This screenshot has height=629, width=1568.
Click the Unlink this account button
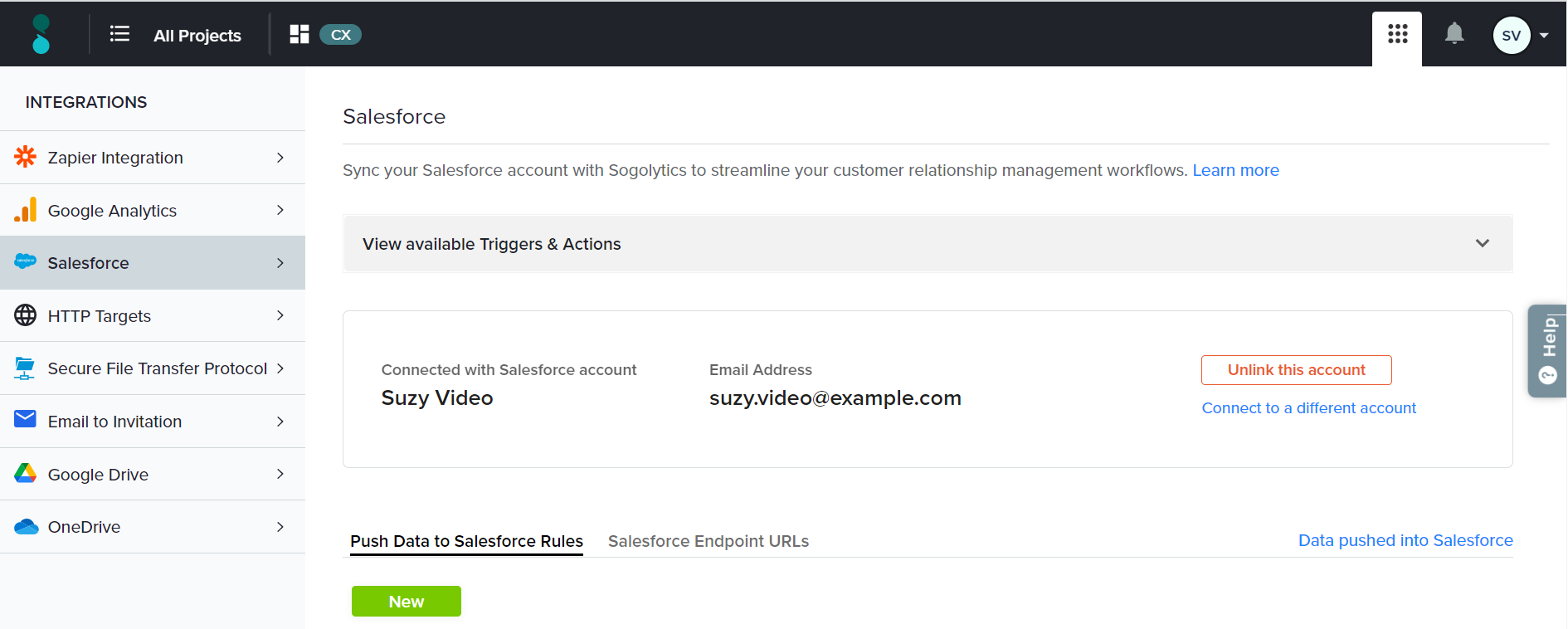[x=1296, y=370]
